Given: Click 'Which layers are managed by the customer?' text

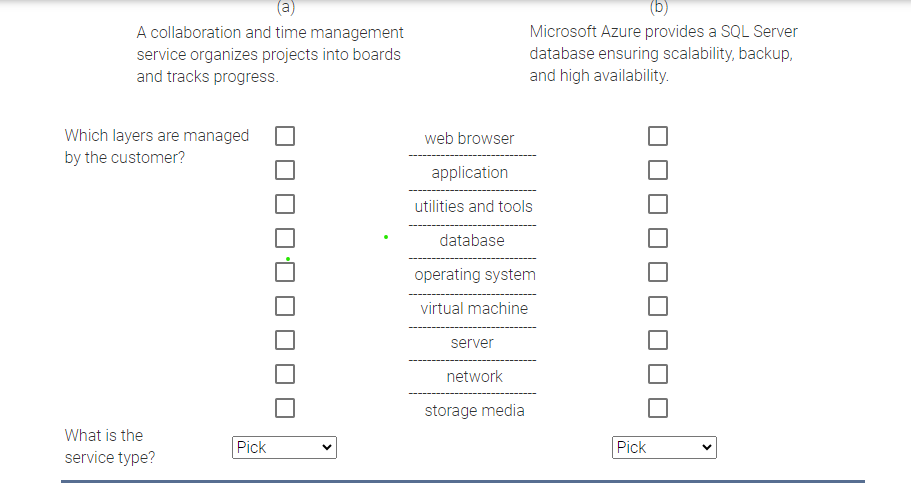Looking at the screenshot, I should (156, 146).
